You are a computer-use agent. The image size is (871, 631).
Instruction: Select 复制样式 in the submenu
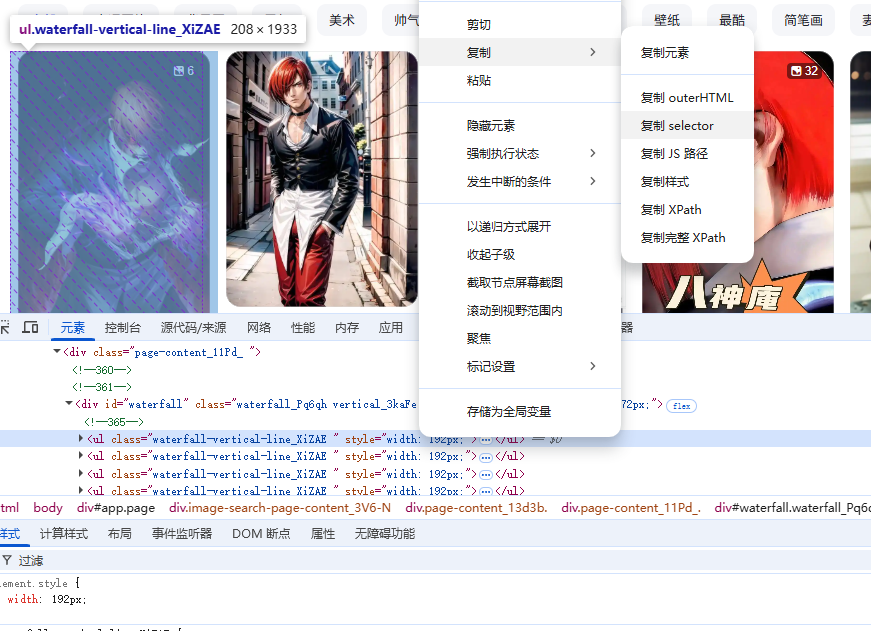pyautogui.click(x=687, y=182)
